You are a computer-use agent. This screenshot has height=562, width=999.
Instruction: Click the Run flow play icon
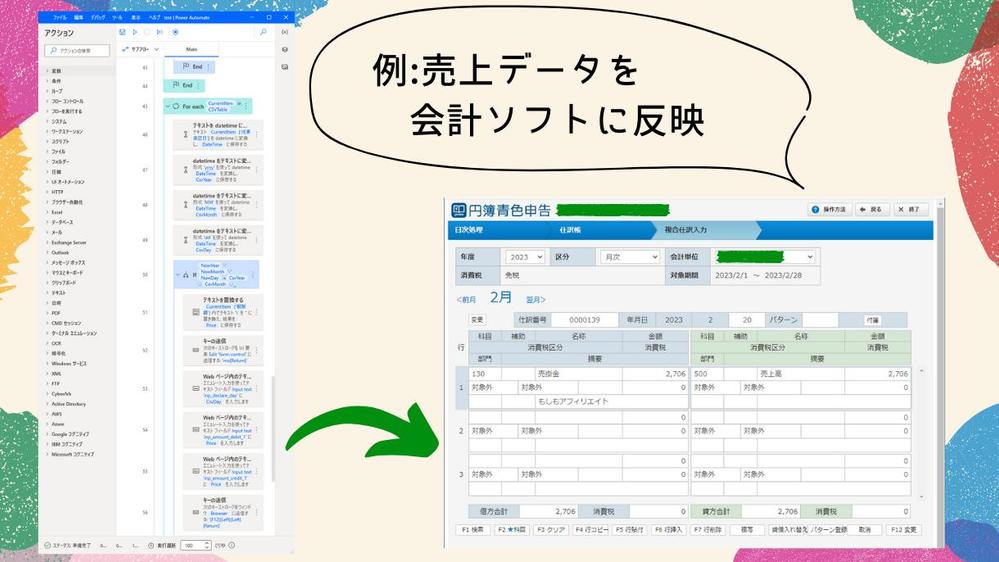[135, 32]
